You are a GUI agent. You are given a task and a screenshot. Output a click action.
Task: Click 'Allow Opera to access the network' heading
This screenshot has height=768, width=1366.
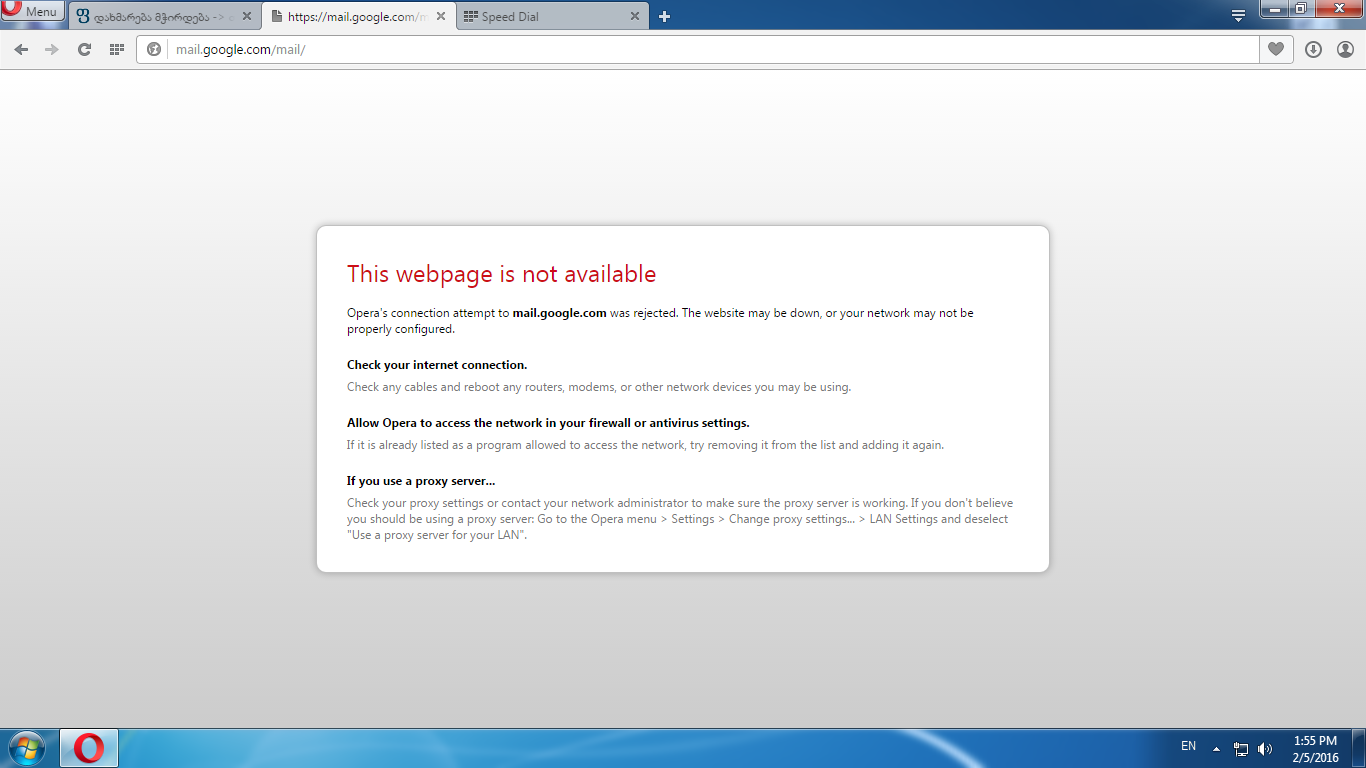click(548, 423)
